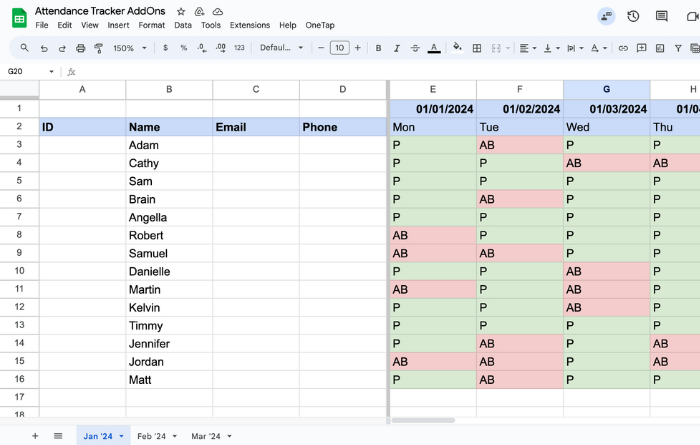Click the add new sheet plus button
The width and height of the screenshot is (700, 445).
[x=35, y=436]
